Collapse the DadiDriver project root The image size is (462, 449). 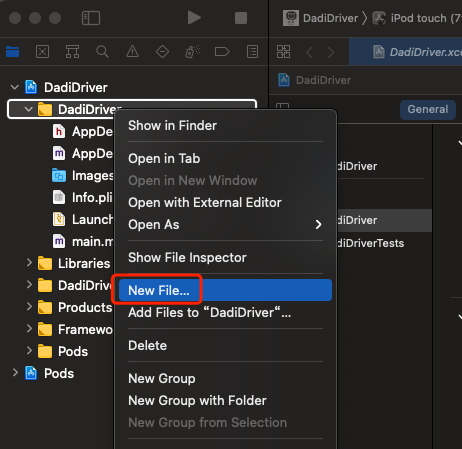click(x=15, y=87)
